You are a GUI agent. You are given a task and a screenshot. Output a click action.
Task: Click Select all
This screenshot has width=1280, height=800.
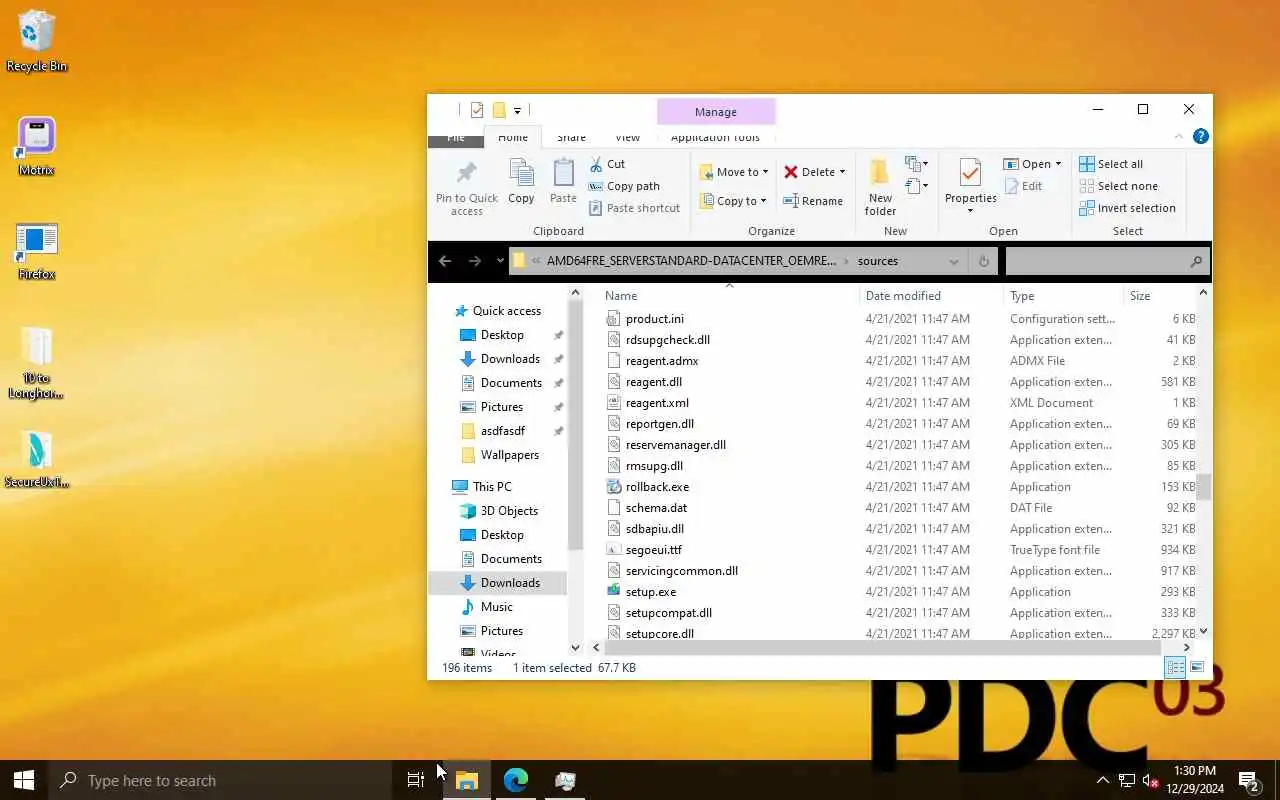tap(1111, 164)
